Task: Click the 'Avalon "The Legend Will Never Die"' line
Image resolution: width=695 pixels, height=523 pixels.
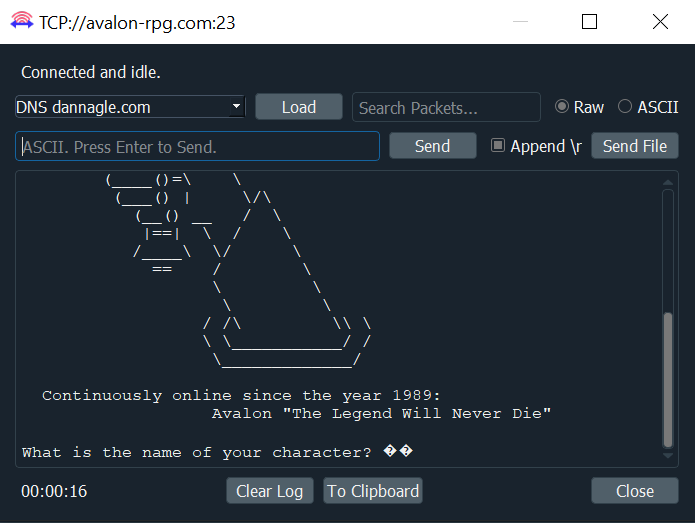Action: point(381,414)
